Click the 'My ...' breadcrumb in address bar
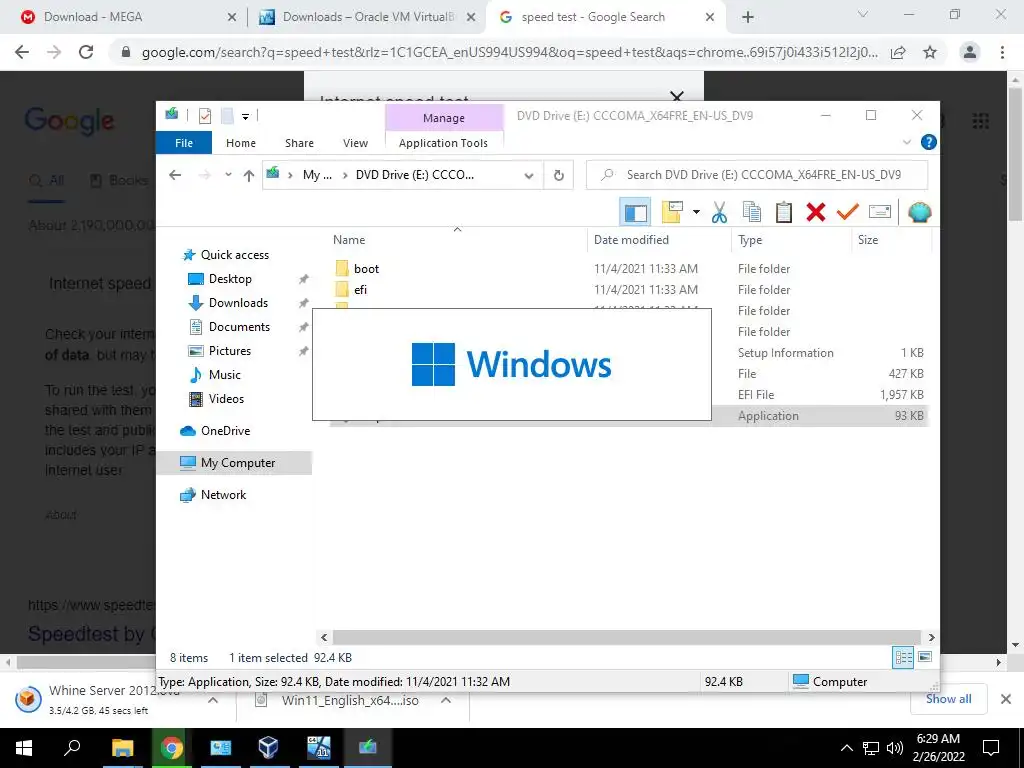The height and width of the screenshot is (768, 1024). tap(317, 175)
